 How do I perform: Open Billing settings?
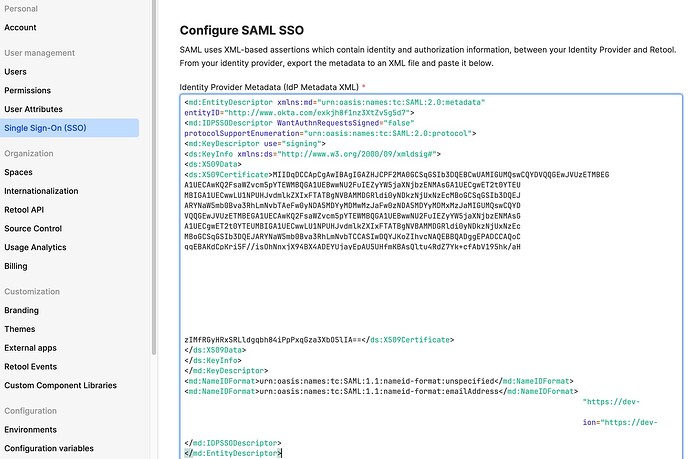pos(16,266)
